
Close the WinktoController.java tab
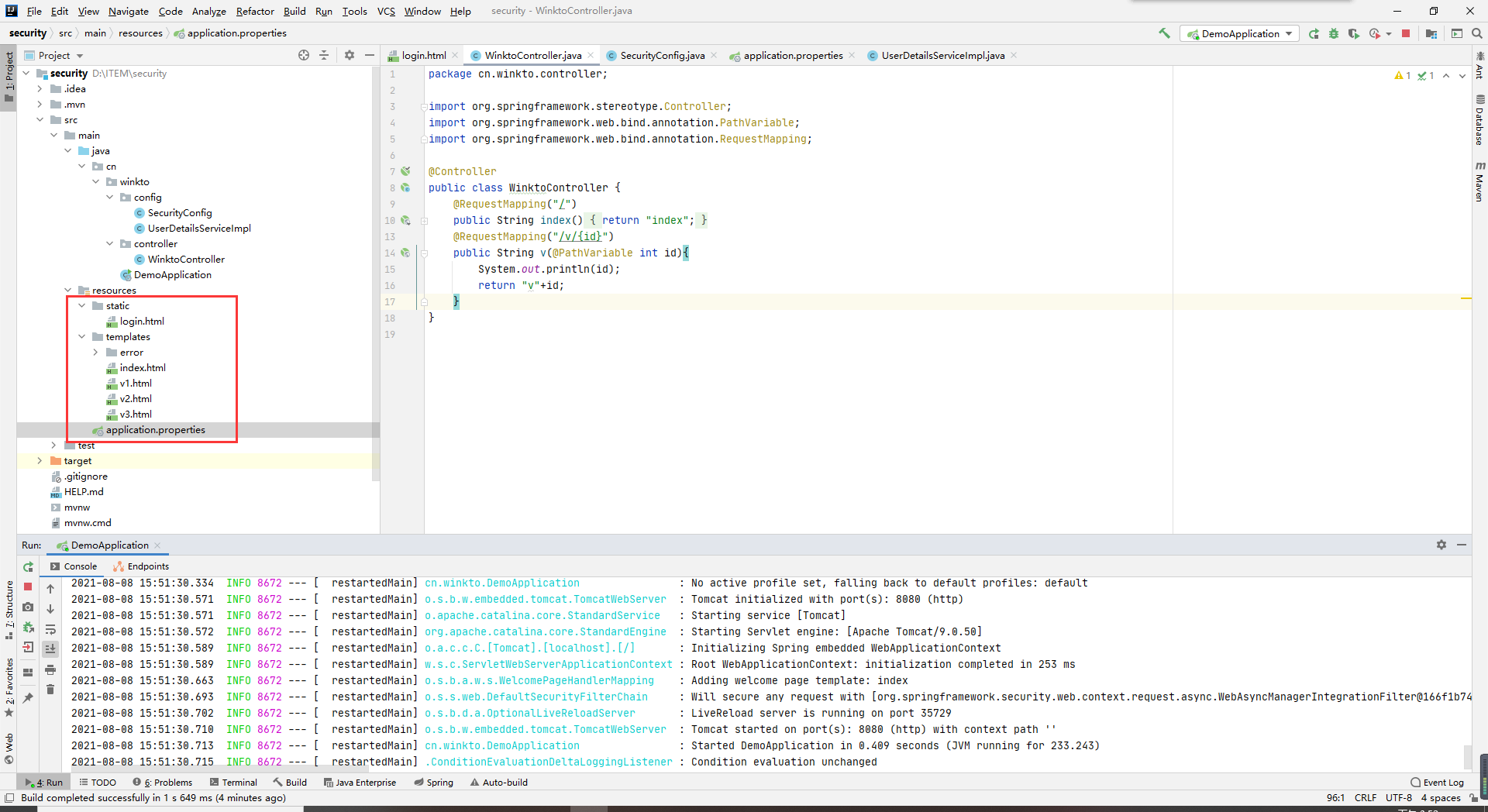591,55
